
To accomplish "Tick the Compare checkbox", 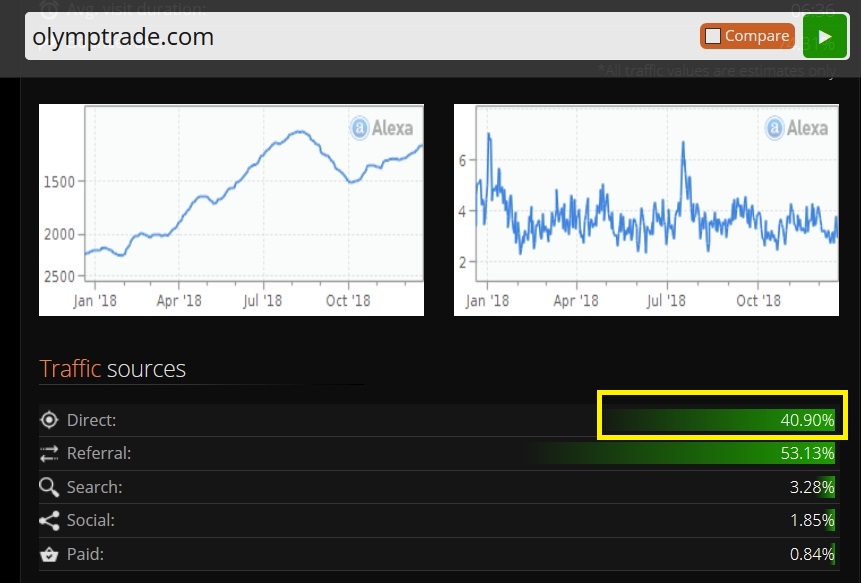I will pos(713,36).
